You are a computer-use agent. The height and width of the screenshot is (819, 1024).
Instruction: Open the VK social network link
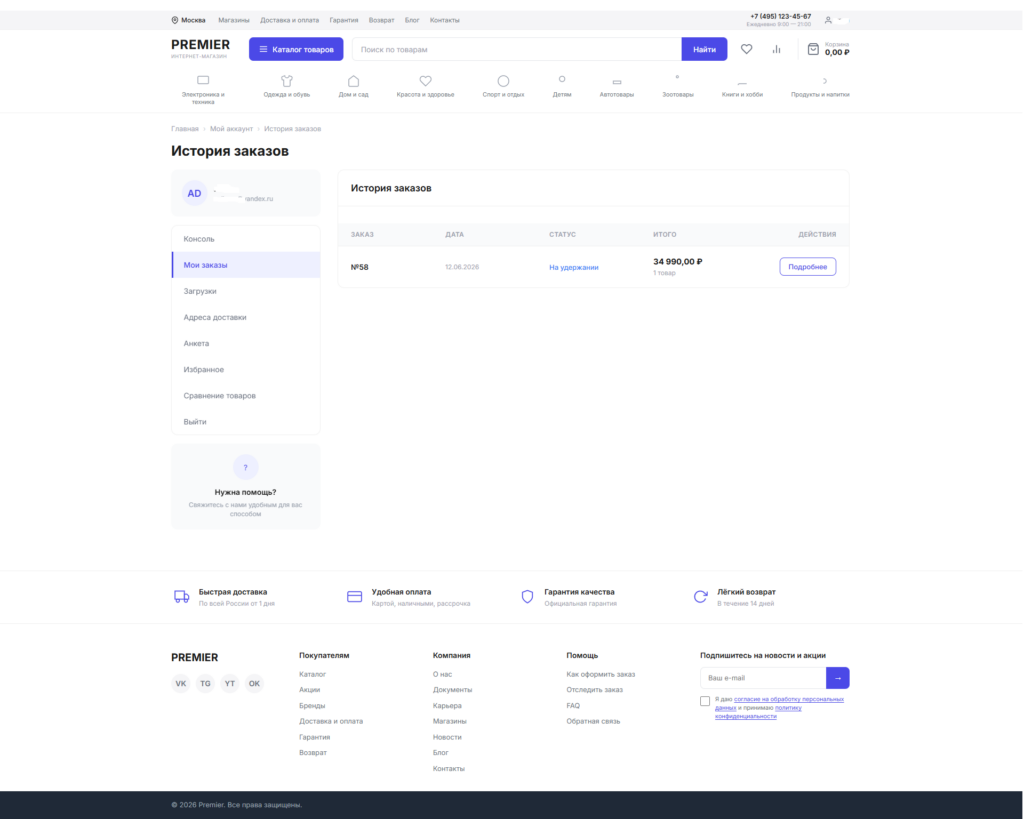click(181, 683)
